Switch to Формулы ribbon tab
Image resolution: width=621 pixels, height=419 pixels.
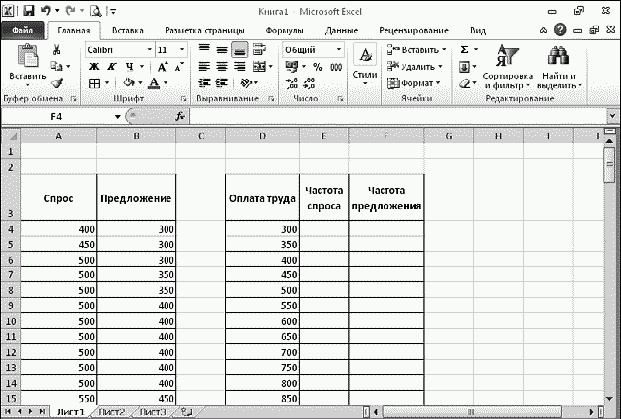point(285,30)
